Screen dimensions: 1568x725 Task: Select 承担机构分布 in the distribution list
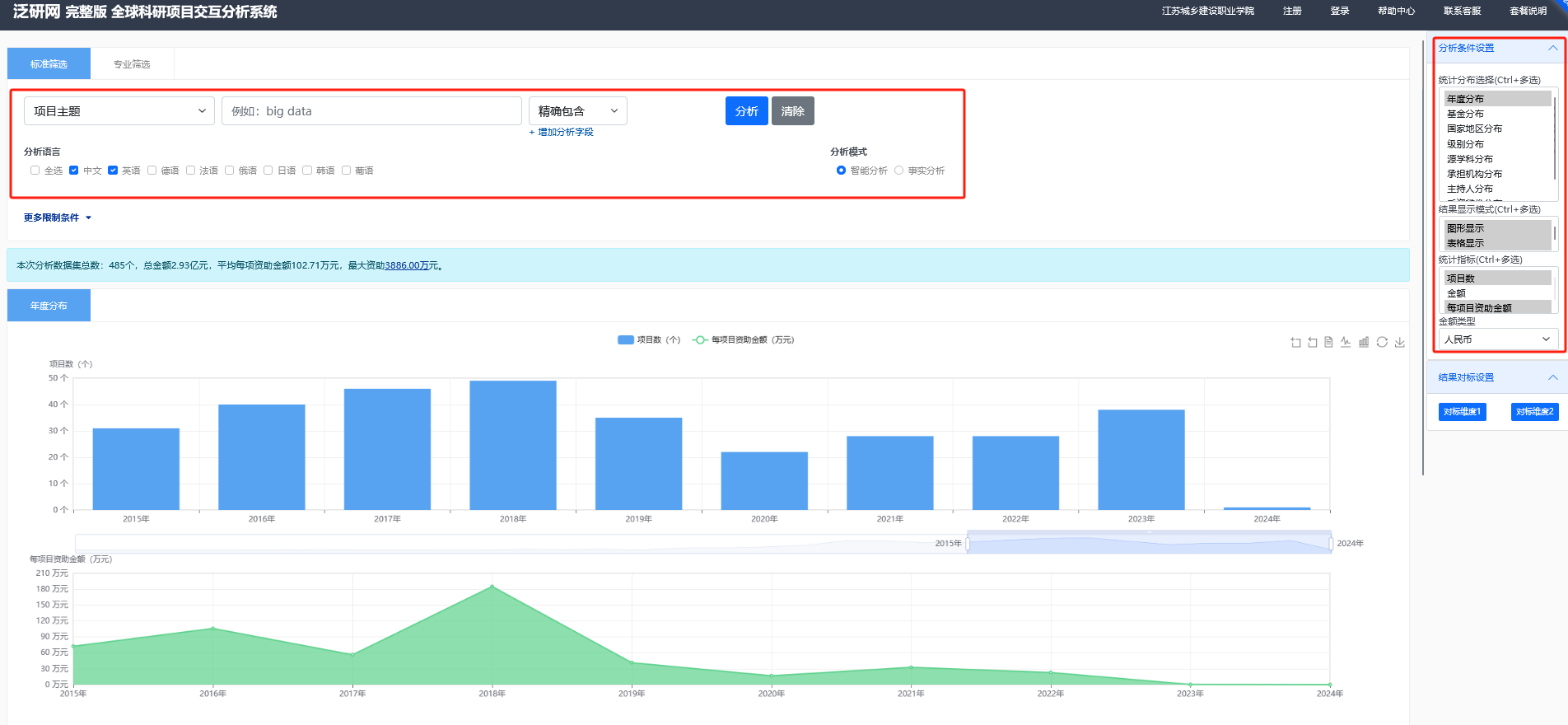pyautogui.click(x=1498, y=174)
